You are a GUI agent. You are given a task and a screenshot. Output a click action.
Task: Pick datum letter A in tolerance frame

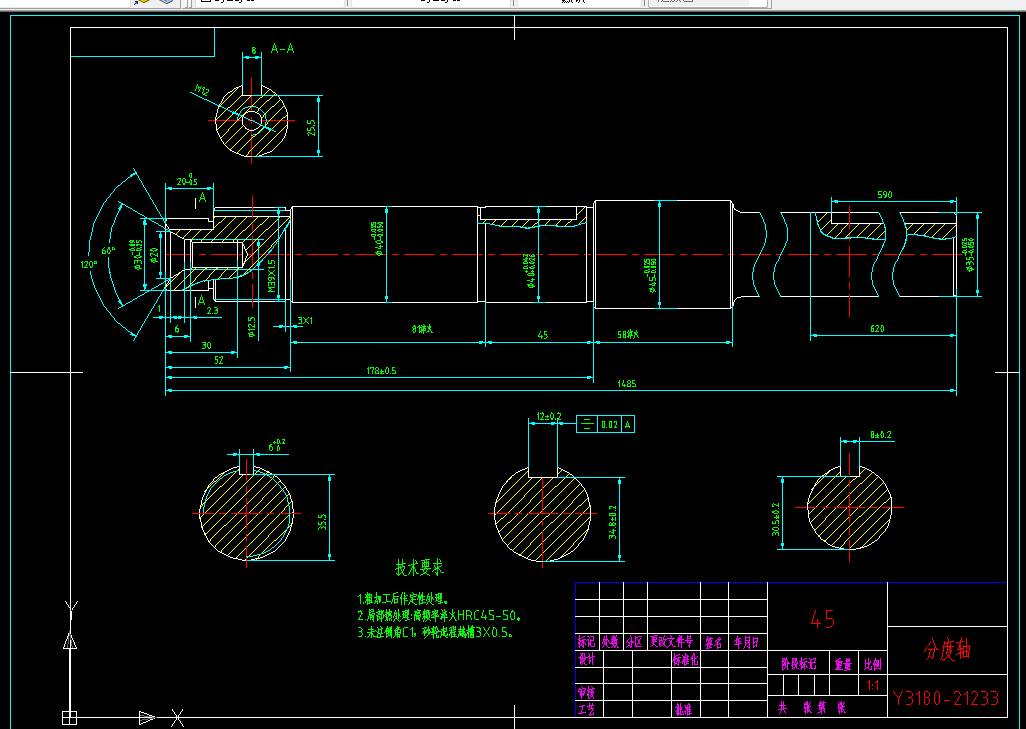628,425
